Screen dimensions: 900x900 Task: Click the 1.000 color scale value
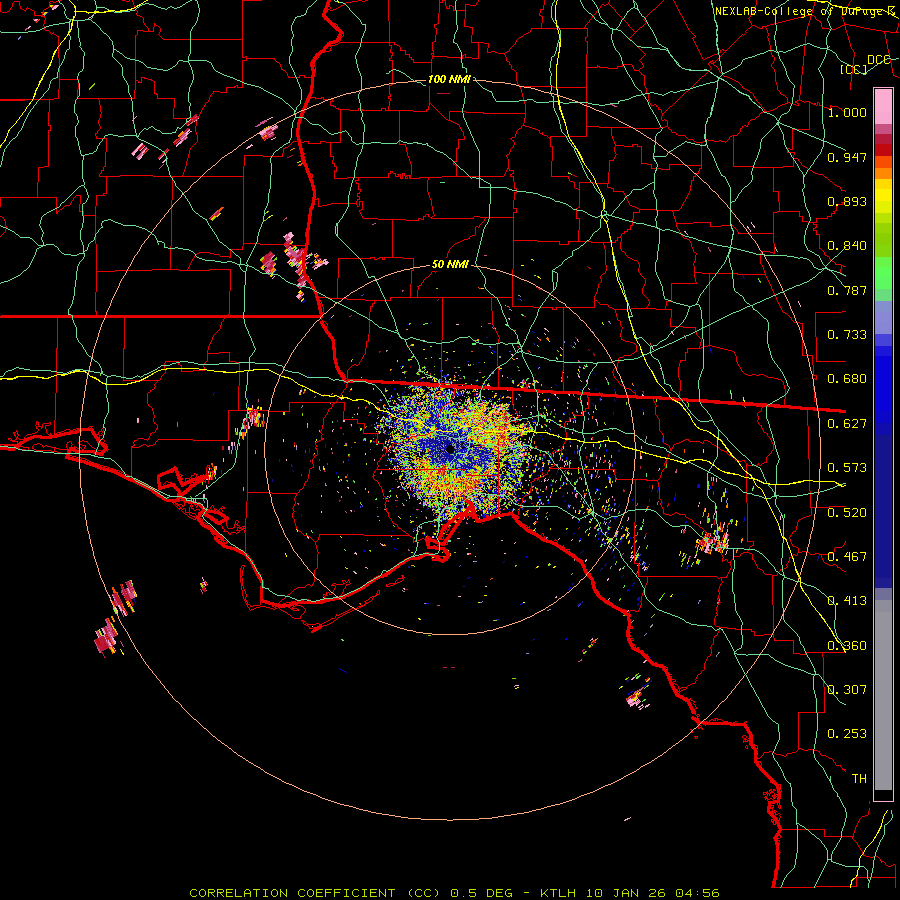(847, 112)
